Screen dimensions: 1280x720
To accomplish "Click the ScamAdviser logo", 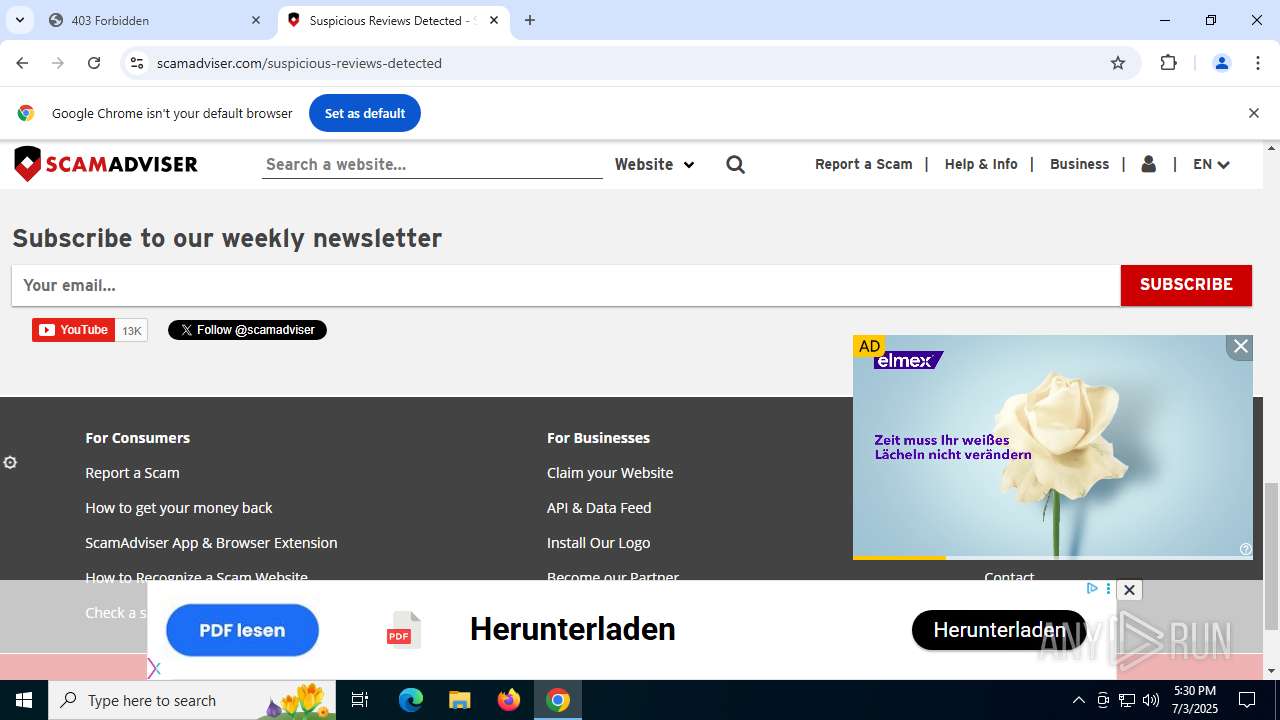I will pos(106,164).
